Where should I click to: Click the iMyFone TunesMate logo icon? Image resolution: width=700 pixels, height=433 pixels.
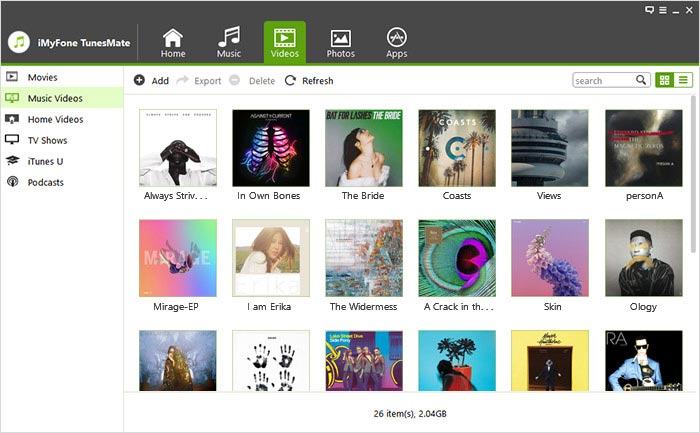pos(21,43)
